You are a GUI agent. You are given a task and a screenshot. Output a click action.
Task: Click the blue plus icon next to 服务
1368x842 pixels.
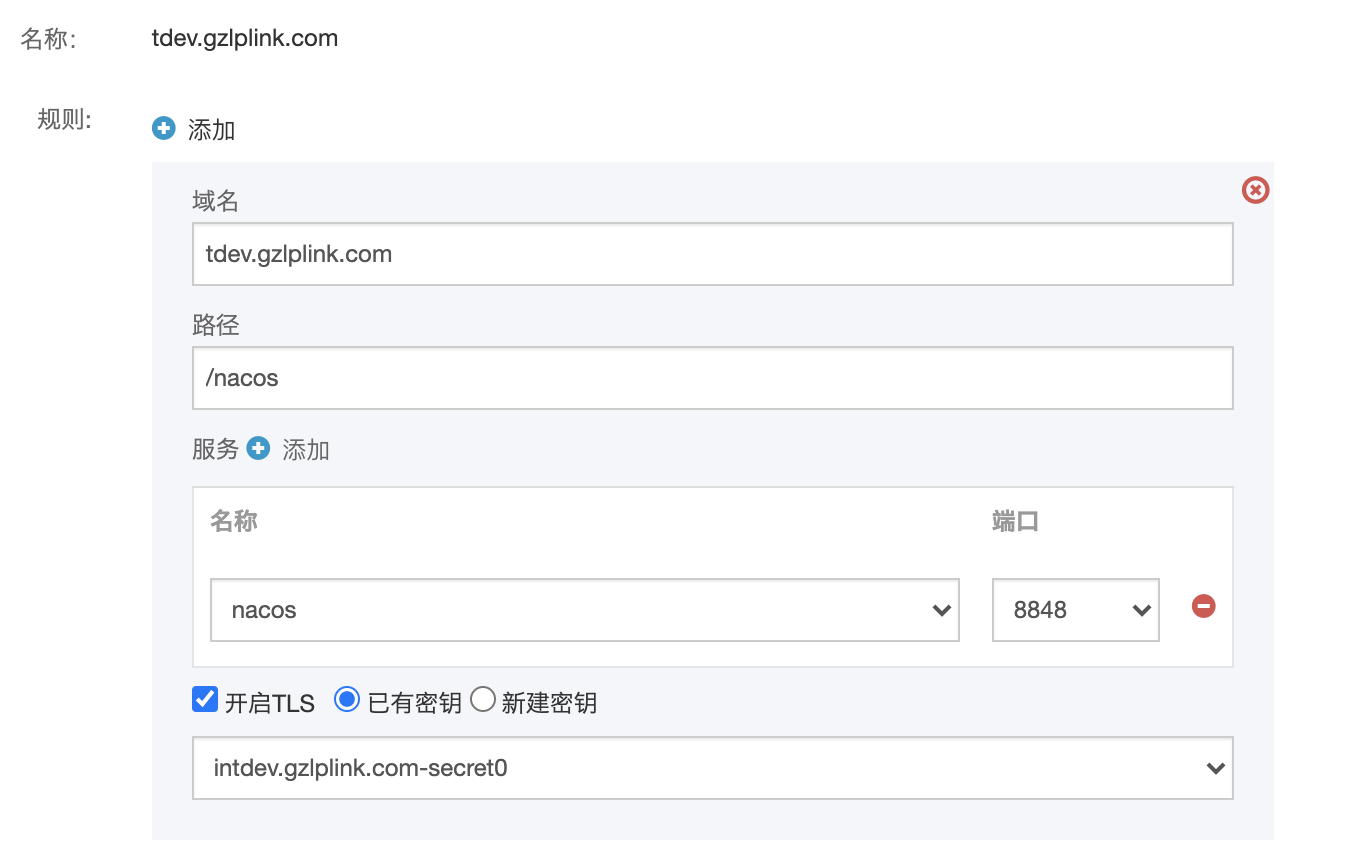[x=258, y=449]
